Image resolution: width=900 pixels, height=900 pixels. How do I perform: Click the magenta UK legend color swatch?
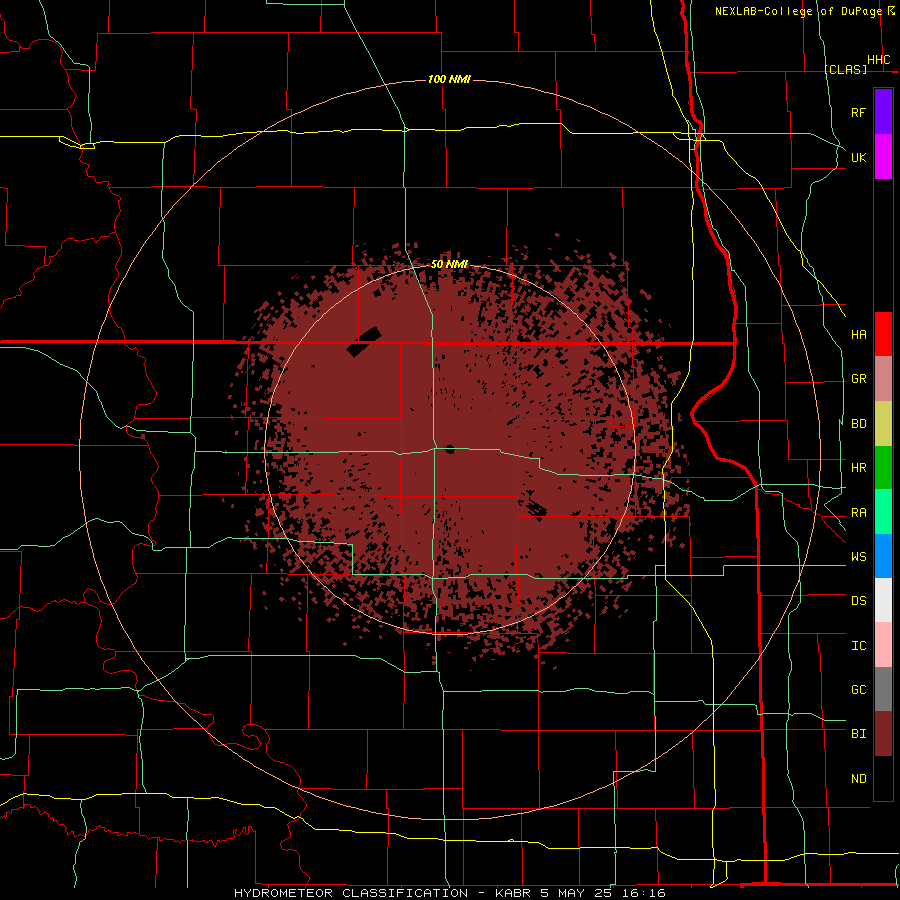pyautogui.click(x=883, y=156)
